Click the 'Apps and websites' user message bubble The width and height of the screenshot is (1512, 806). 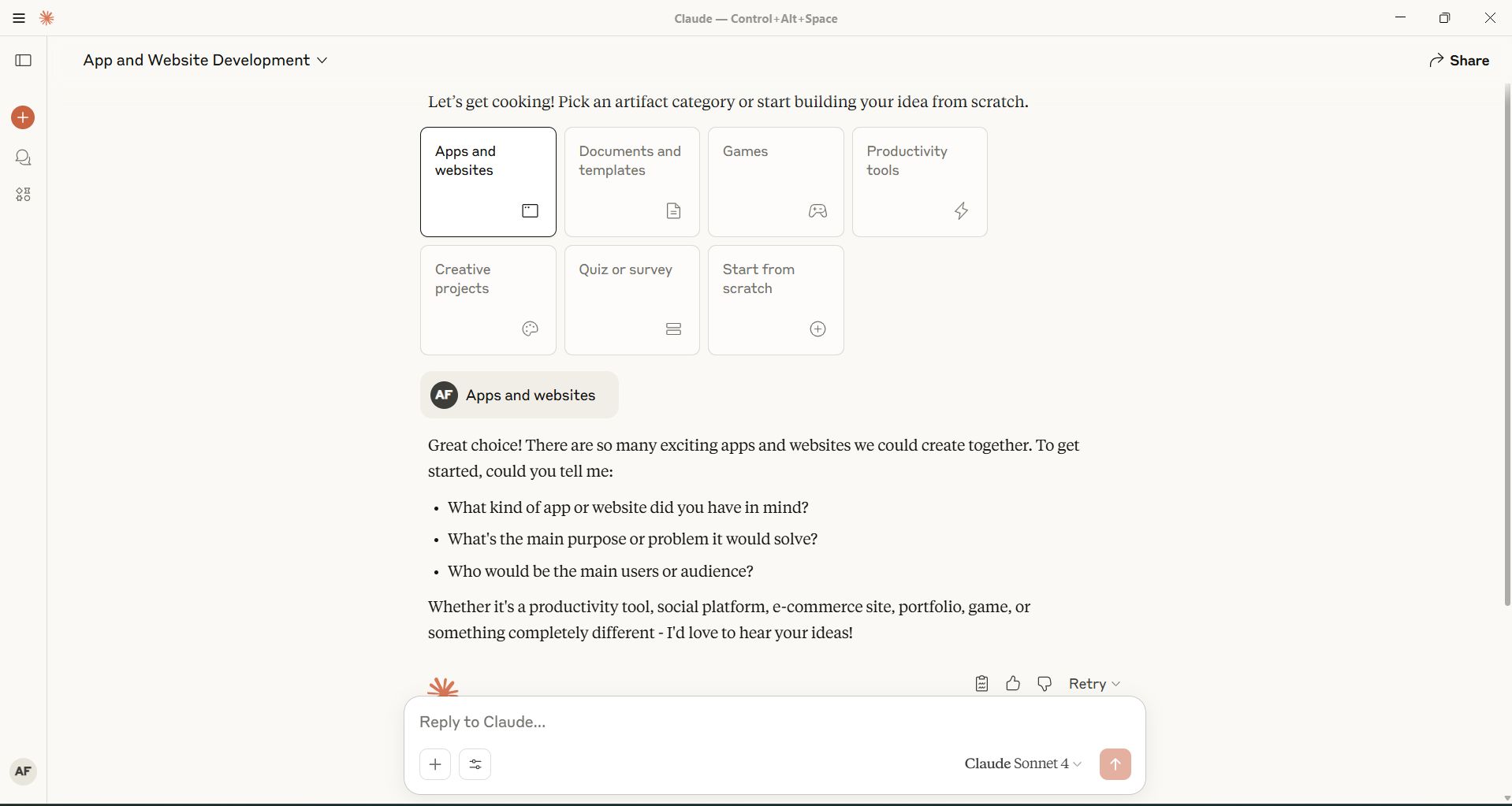pyautogui.click(x=520, y=395)
